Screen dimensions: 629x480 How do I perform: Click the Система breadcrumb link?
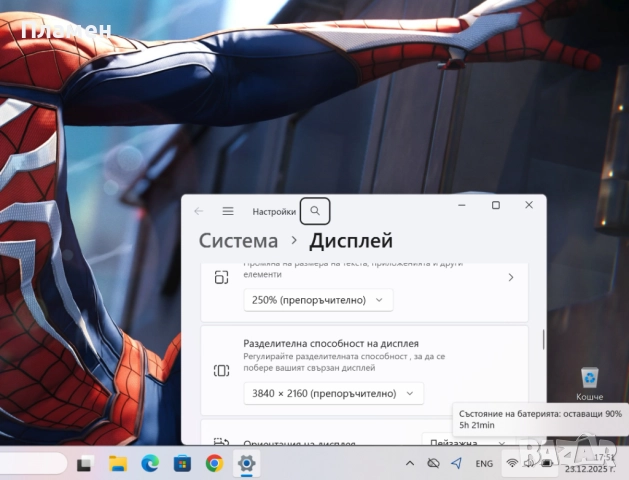coord(238,241)
